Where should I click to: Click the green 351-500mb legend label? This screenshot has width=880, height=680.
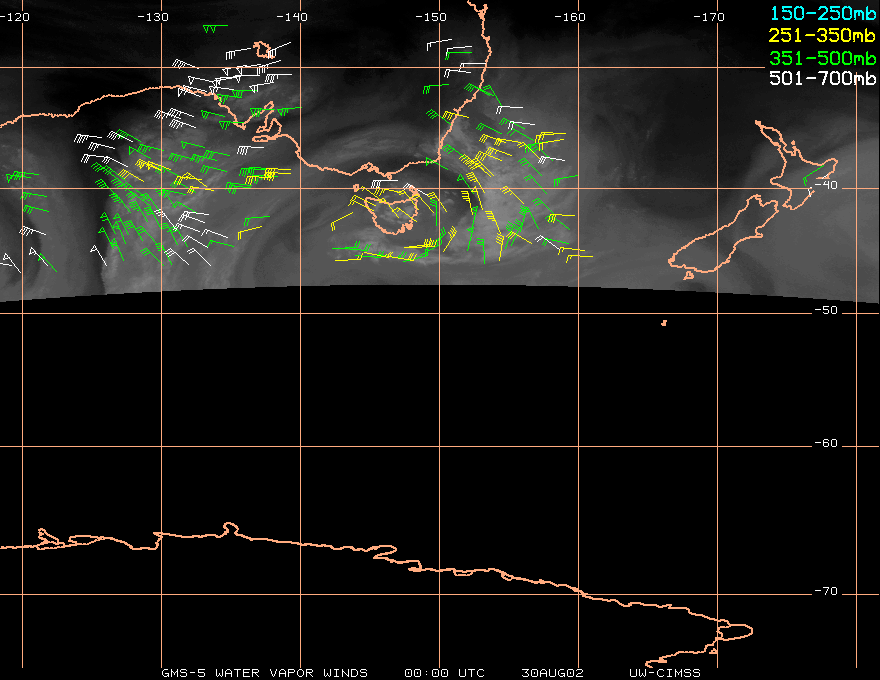tap(823, 58)
